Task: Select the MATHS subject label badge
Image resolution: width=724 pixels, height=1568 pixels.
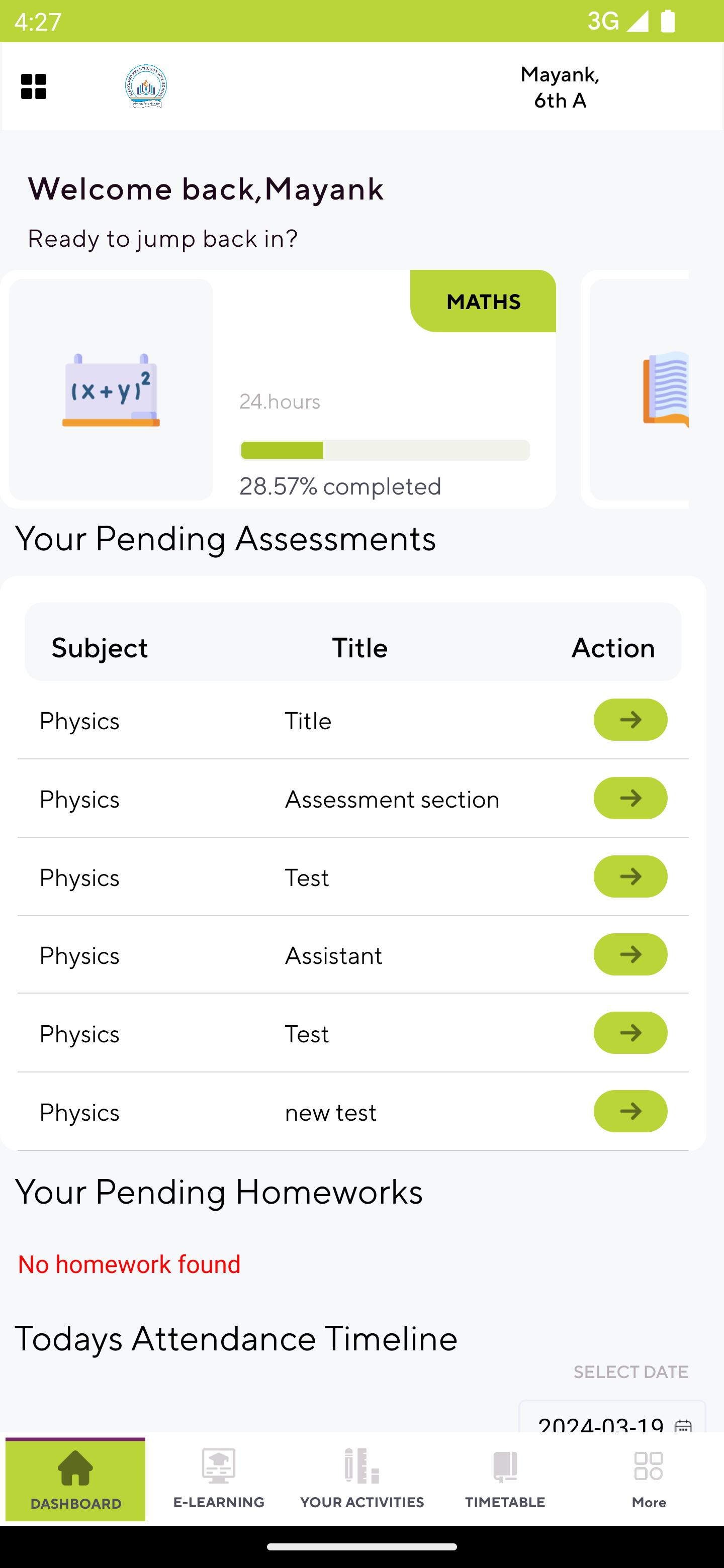Action: tap(483, 302)
